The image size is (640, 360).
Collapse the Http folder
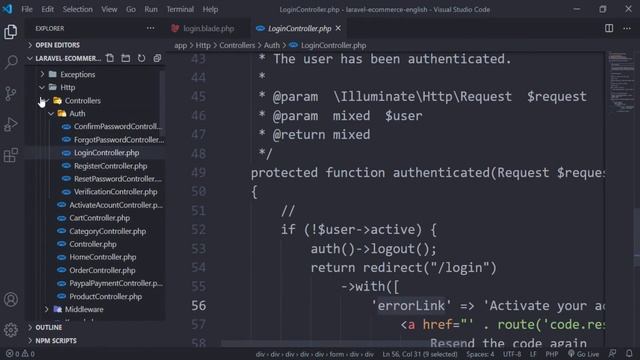(67, 87)
